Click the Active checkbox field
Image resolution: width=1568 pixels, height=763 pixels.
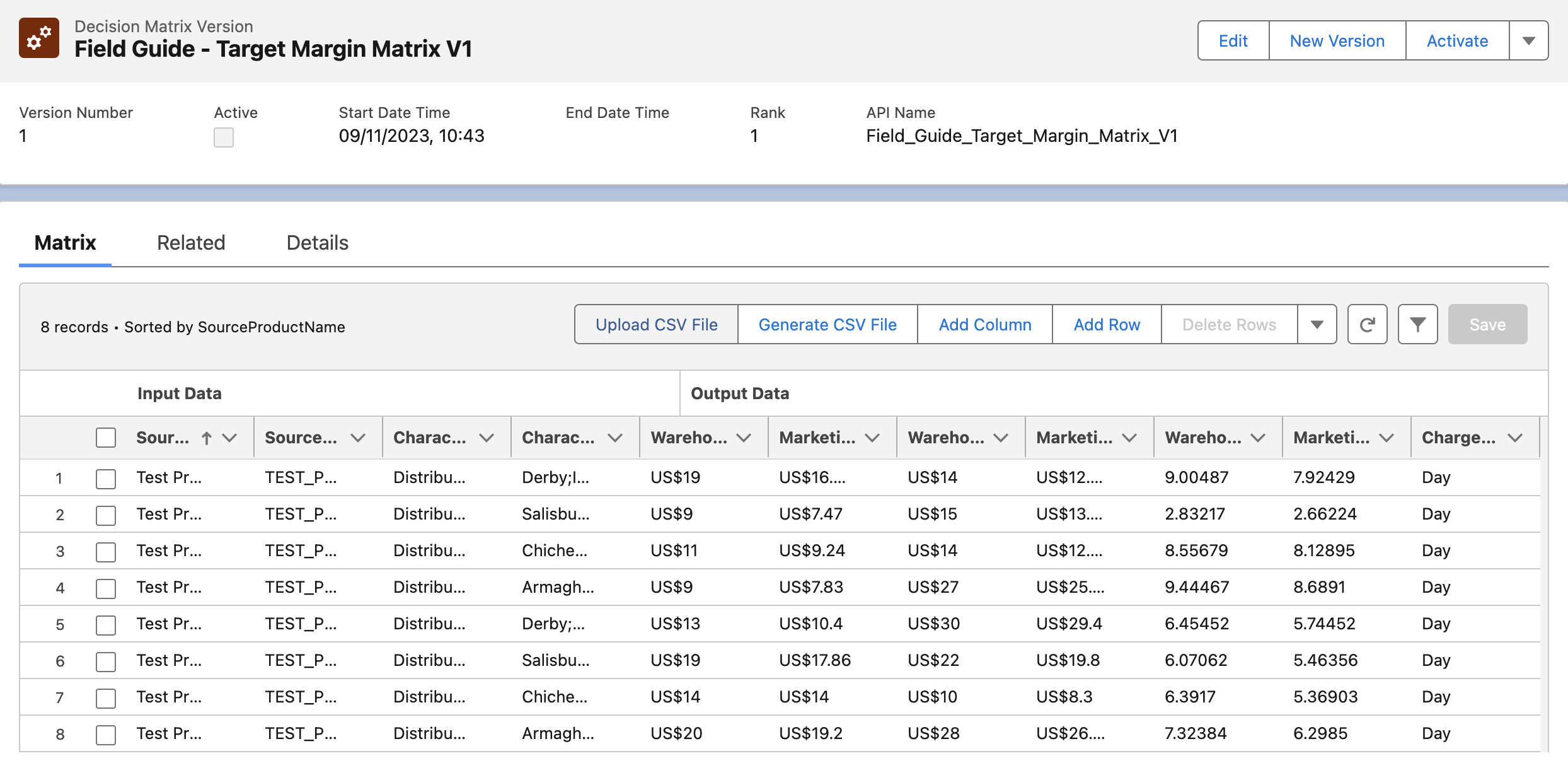pos(224,137)
